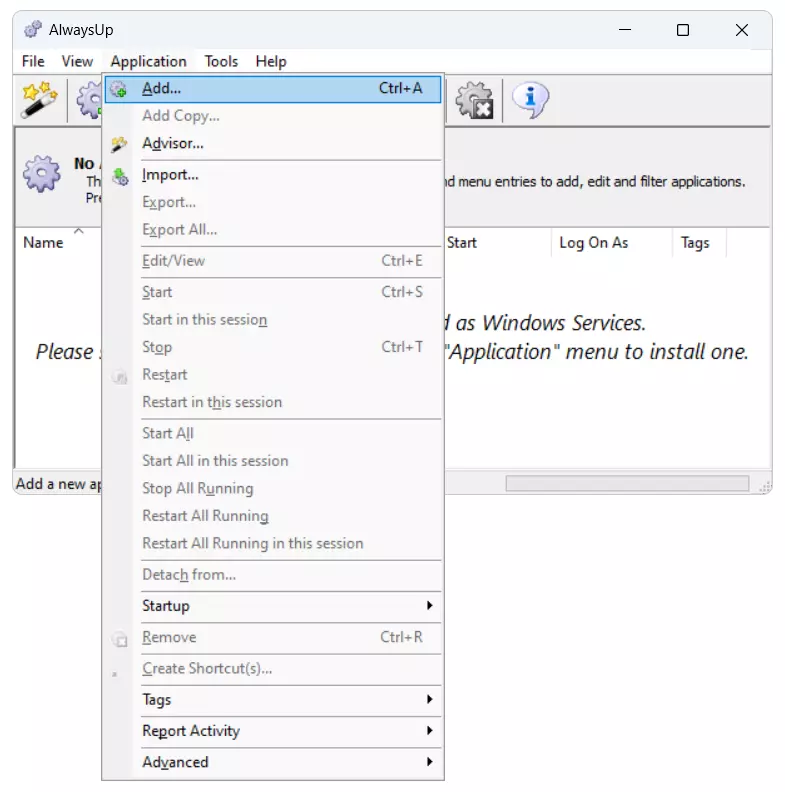Click the Import icon in menu
This screenshot has width=785, height=792.
(120, 176)
